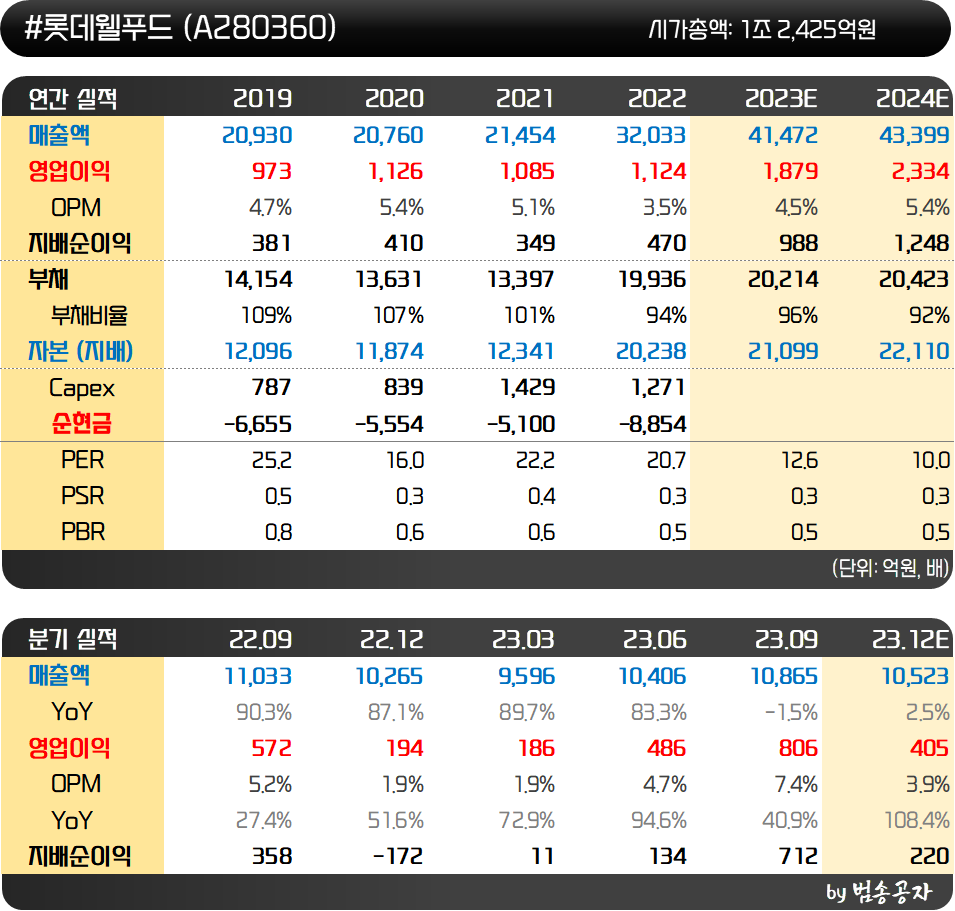Click the 2023E annual column header

coord(781,99)
